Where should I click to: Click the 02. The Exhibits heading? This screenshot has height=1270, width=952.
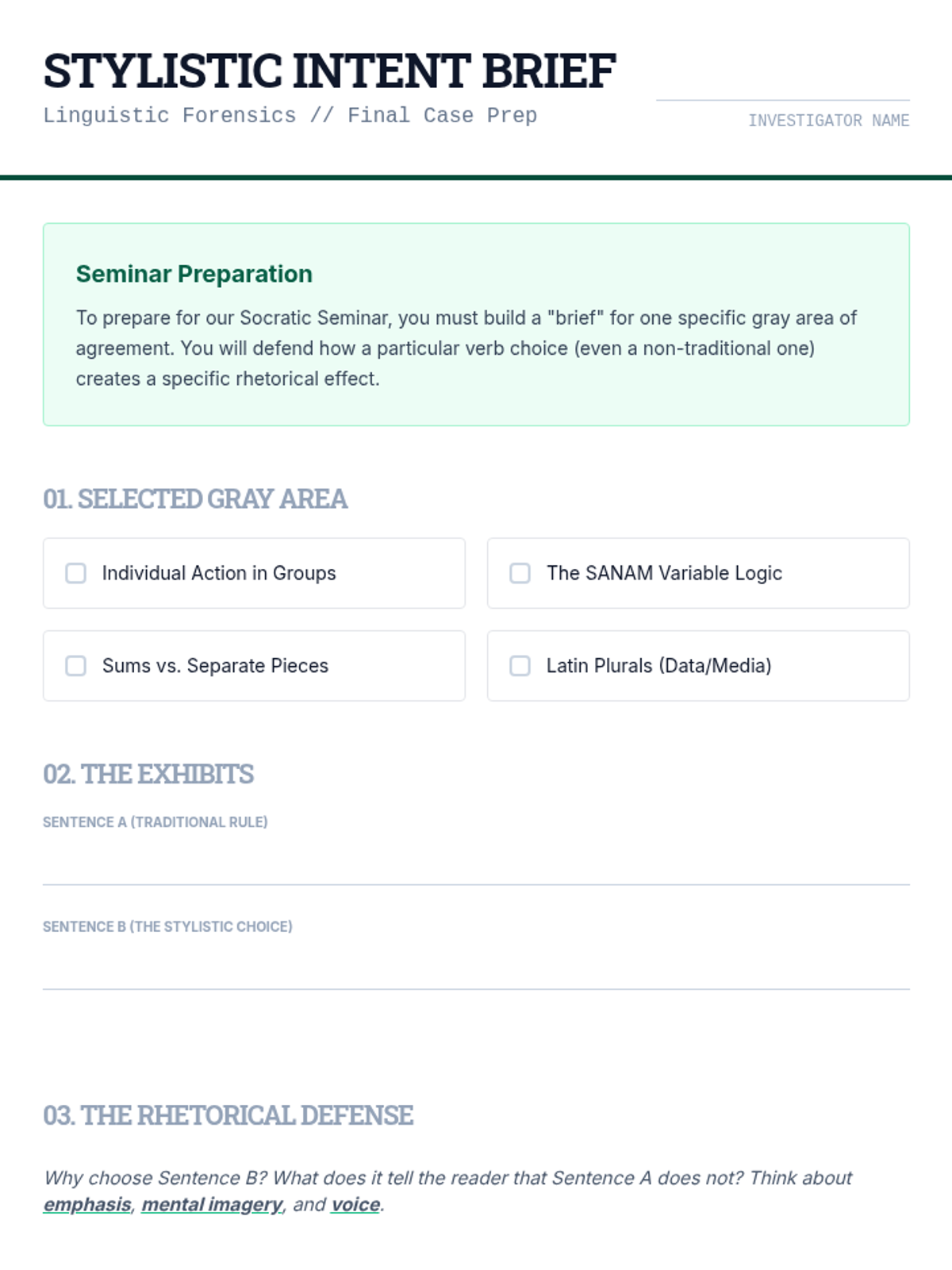[148, 774]
